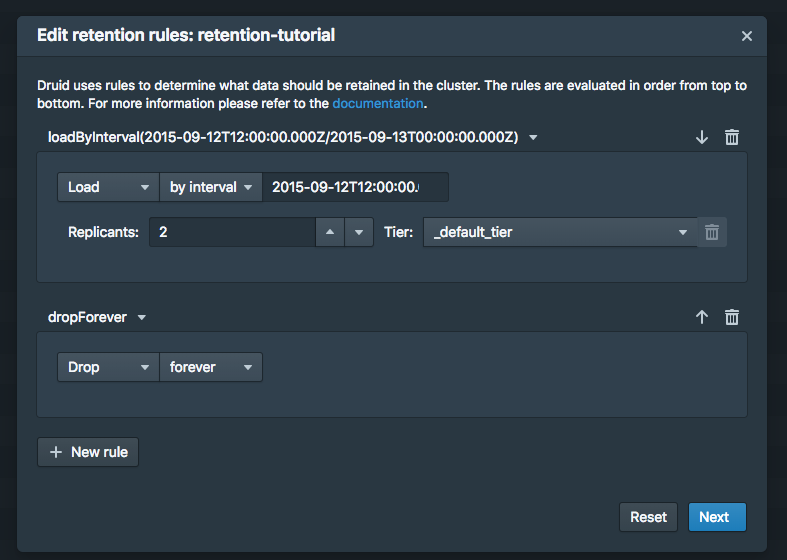Screen dimensions: 787x560
Task: Open the Load action dropdown
Action: tap(108, 187)
